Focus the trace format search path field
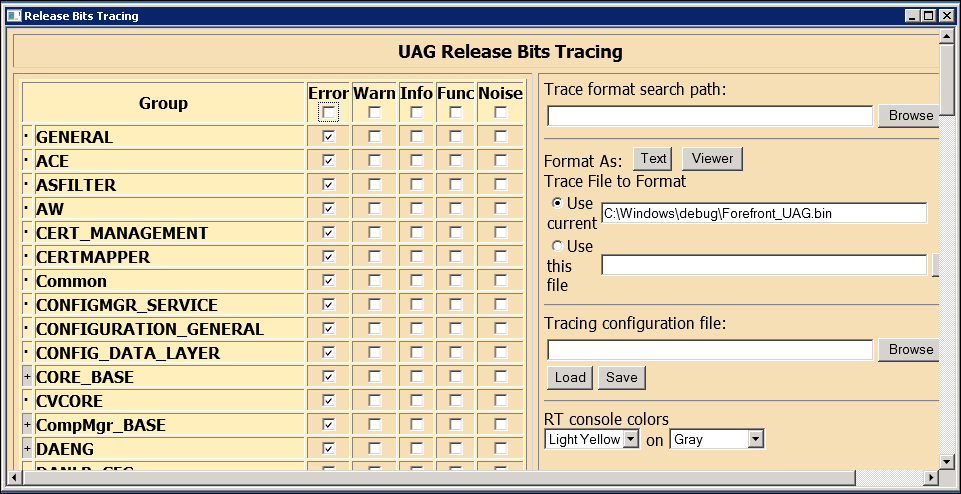Screen dimensions: 961x494 pos(710,116)
